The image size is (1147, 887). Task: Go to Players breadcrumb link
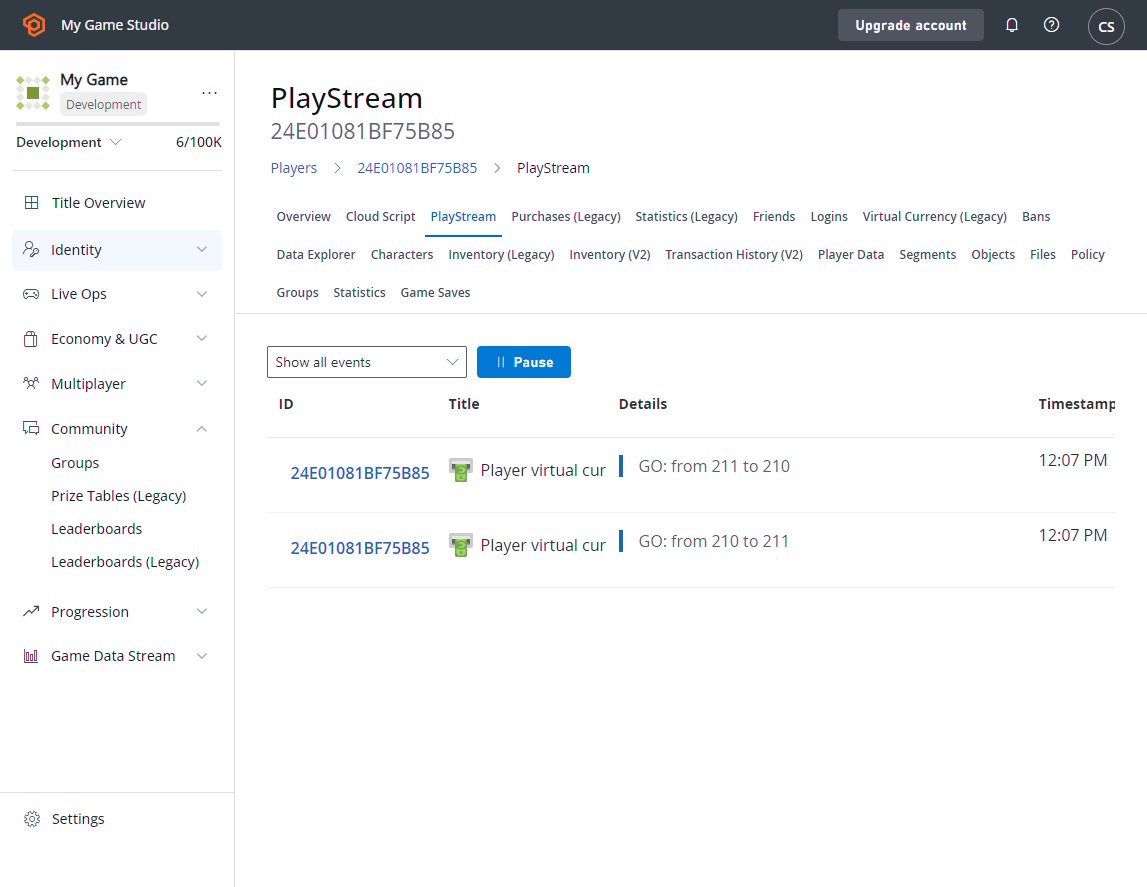(293, 168)
